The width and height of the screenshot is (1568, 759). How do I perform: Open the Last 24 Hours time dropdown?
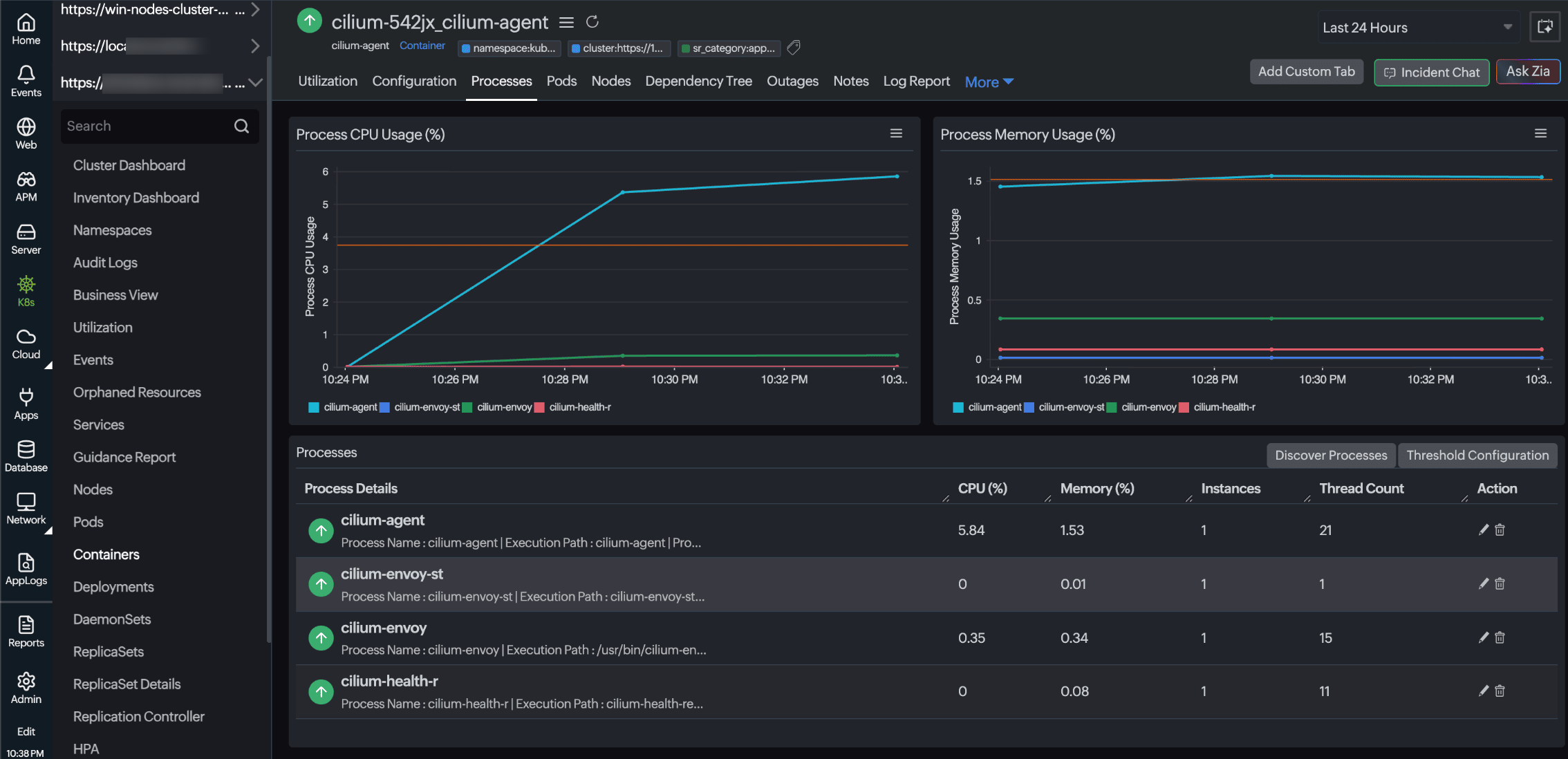[x=1417, y=28]
